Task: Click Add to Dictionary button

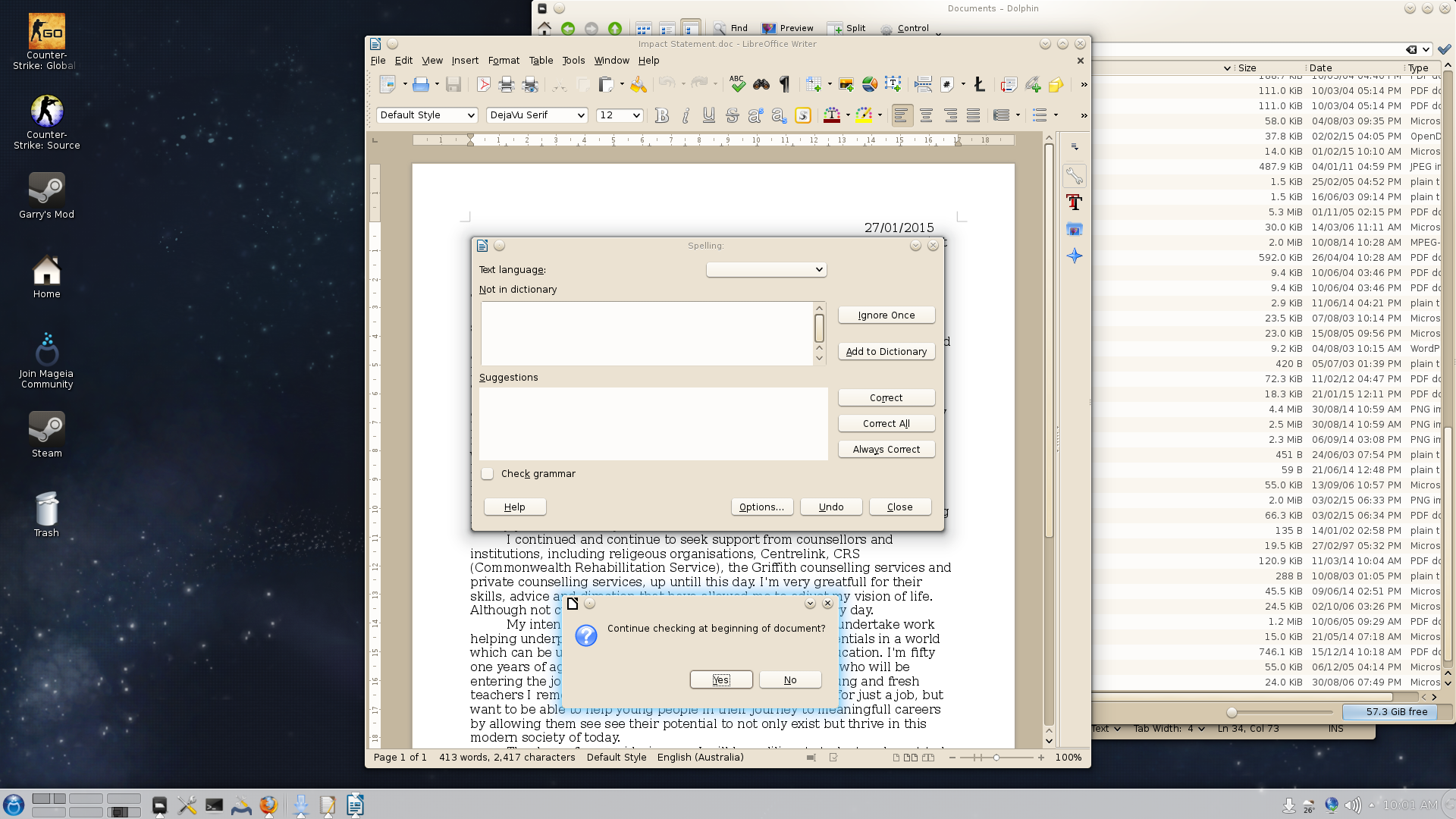Action: click(886, 352)
